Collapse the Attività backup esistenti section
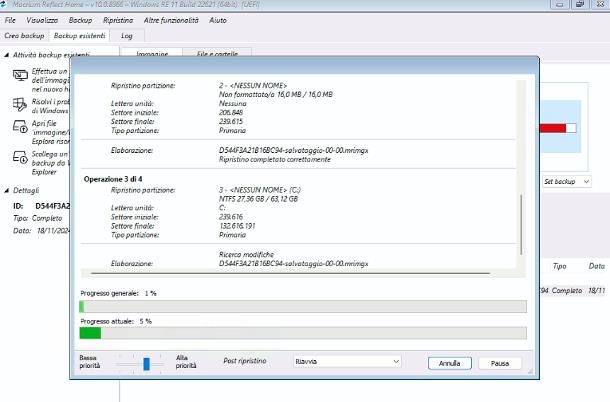Screen dimensions: 610x402 pos(7,55)
